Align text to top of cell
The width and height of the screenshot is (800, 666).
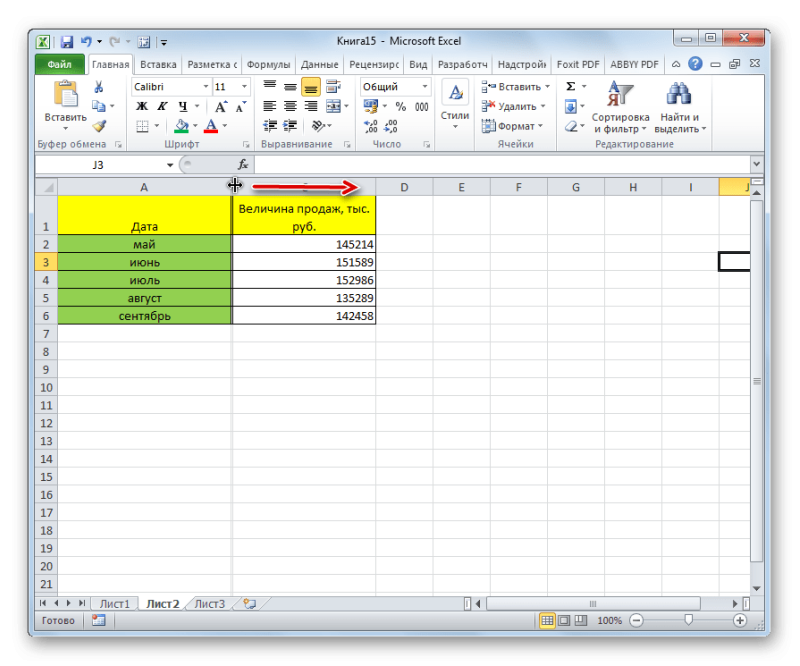tap(269, 87)
